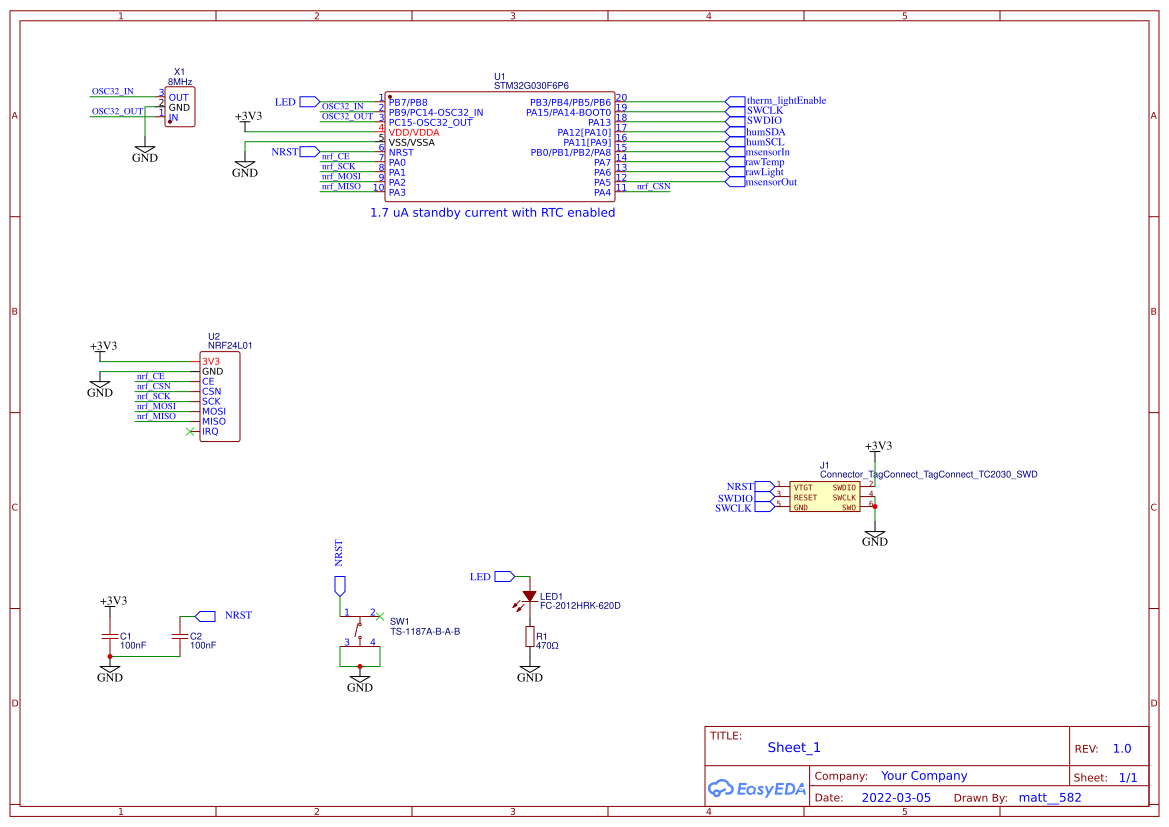Select the TagConnect TC2030 SWD connector J1

coord(825,495)
